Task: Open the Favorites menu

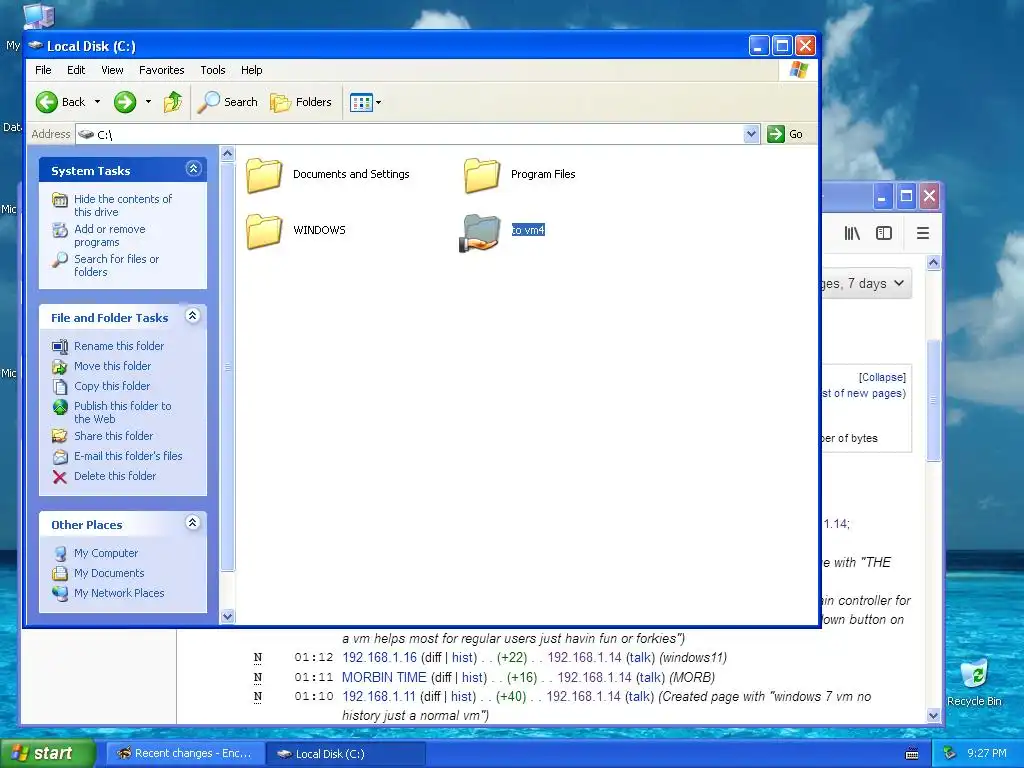Action: 161,70
